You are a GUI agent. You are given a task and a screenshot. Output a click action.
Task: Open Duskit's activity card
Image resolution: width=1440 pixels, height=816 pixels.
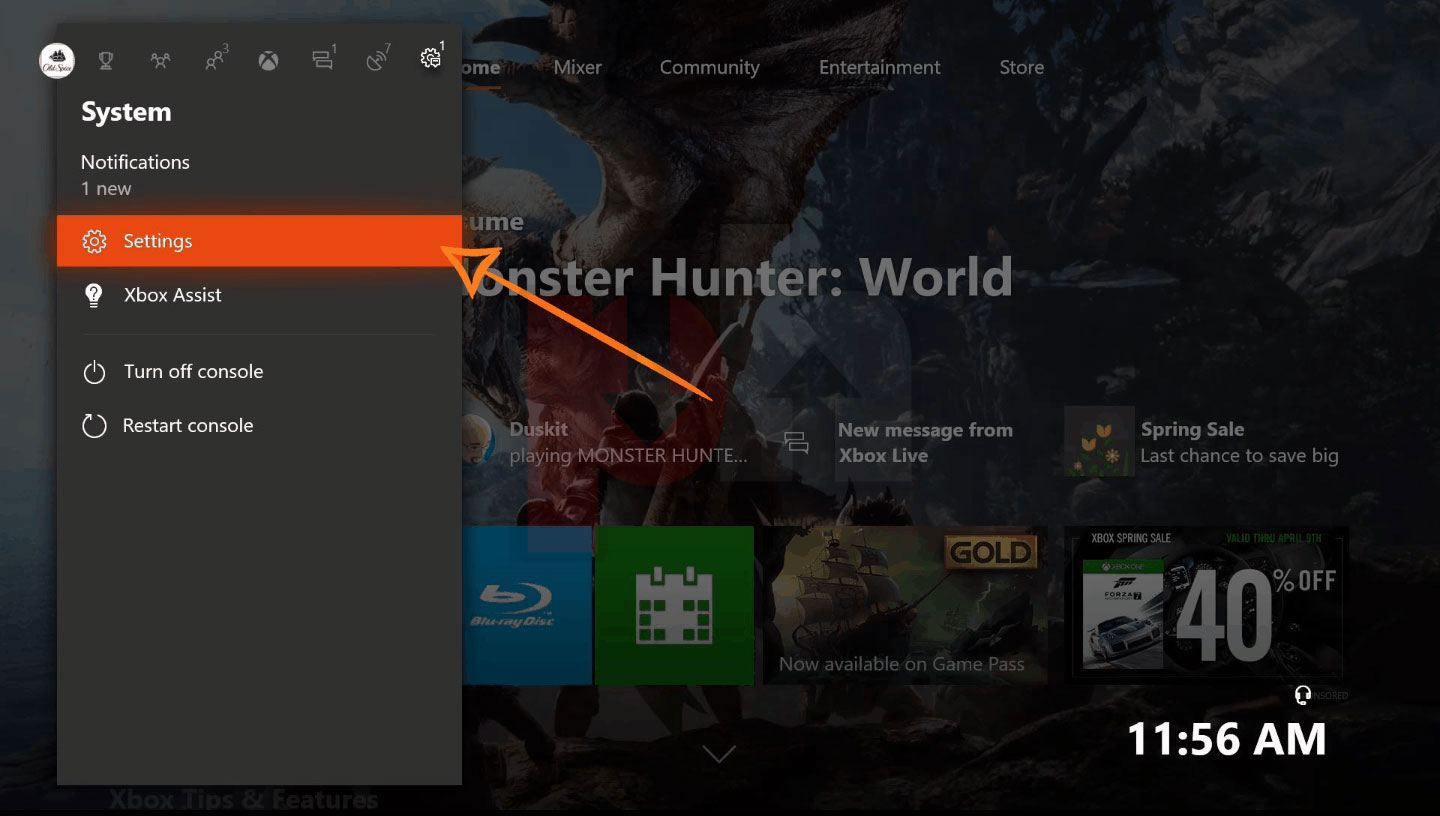606,442
